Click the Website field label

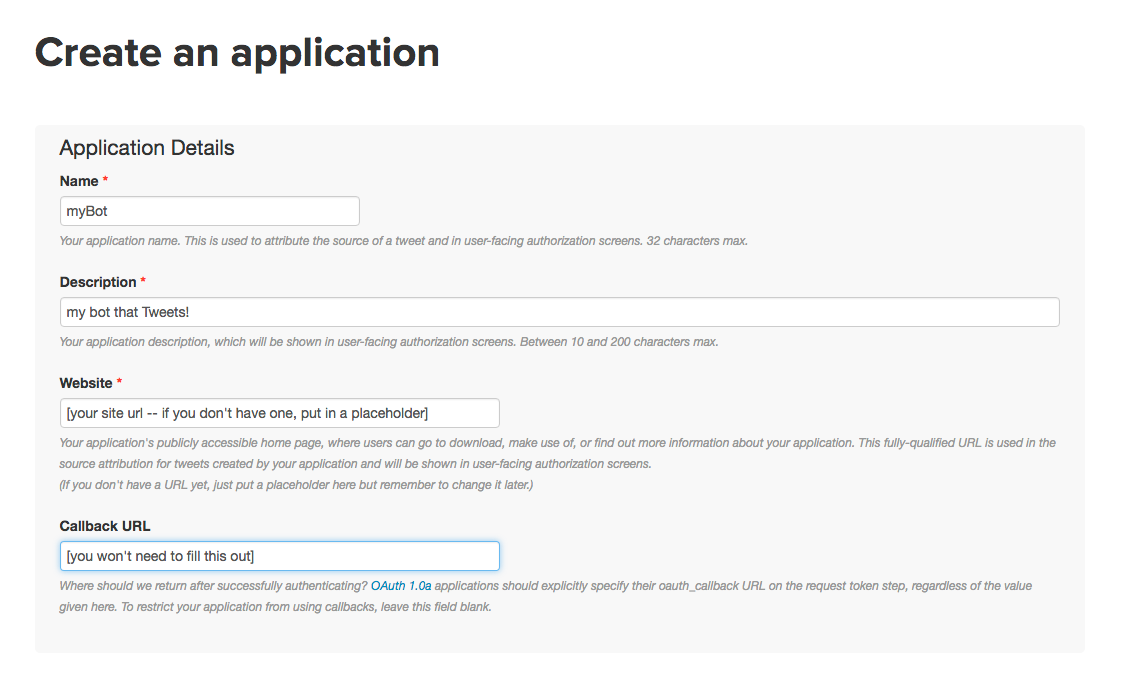point(86,383)
